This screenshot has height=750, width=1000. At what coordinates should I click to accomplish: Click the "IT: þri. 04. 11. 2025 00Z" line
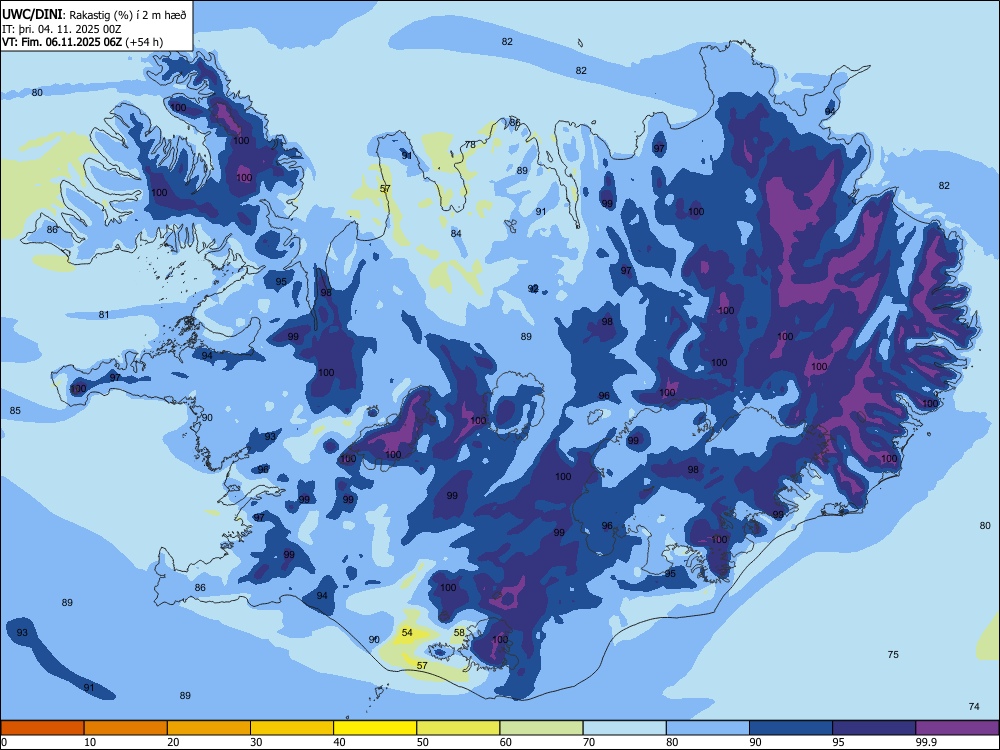click(x=62, y=29)
